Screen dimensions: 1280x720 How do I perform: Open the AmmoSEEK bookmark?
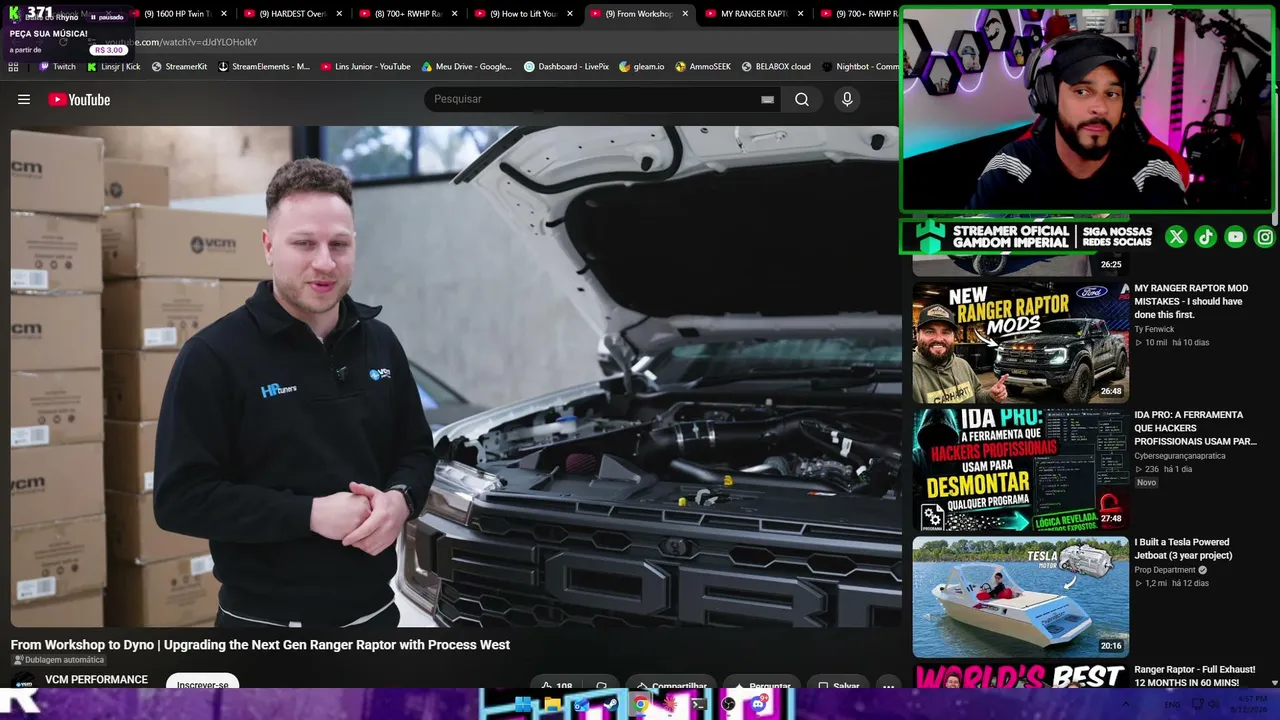pyautogui.click(x=703, y=67)
